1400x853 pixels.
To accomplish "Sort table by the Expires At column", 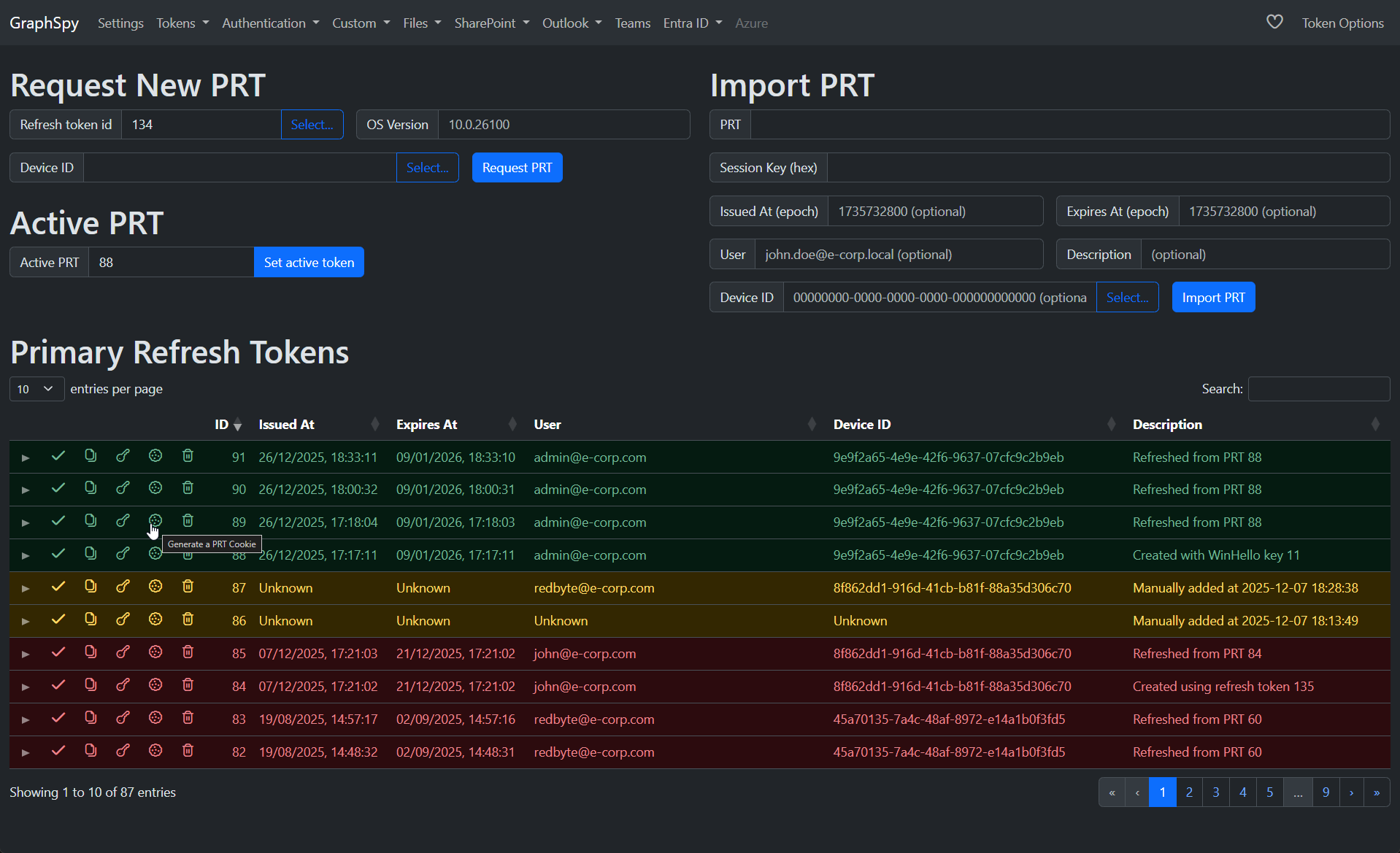I will point(455,425).
